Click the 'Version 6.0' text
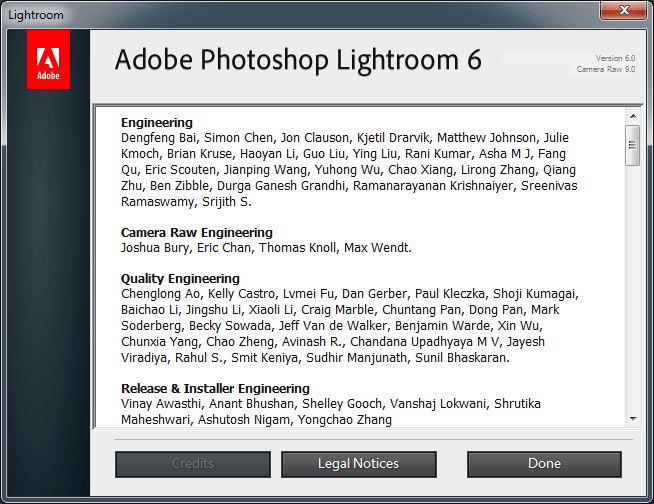The width and height of the screenshot is (654, 504). point(615,58)
